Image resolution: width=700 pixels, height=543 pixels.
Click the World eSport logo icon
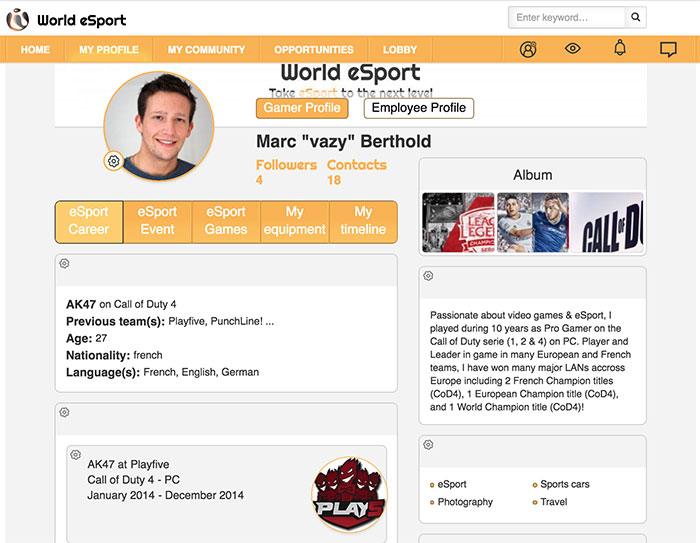point(17,19)
